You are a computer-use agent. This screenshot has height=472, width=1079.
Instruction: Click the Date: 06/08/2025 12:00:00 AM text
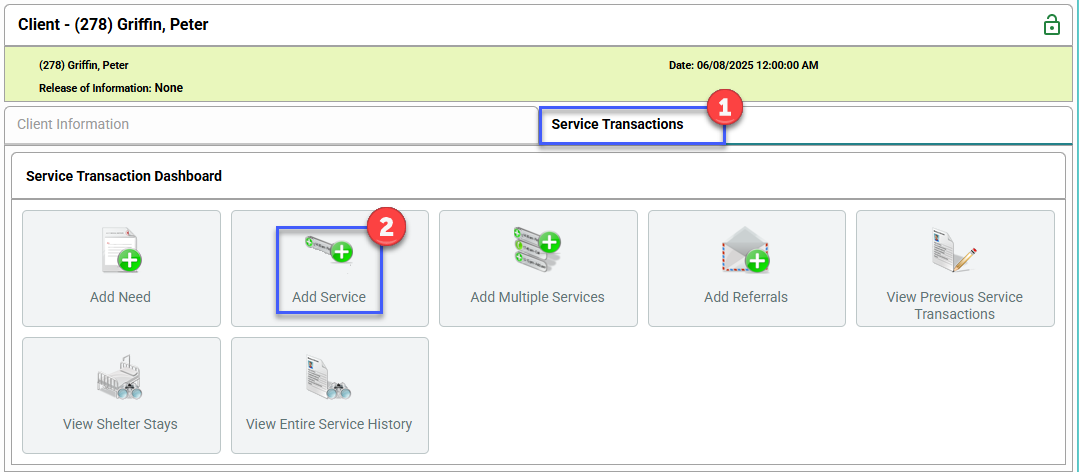coord(743,66)
